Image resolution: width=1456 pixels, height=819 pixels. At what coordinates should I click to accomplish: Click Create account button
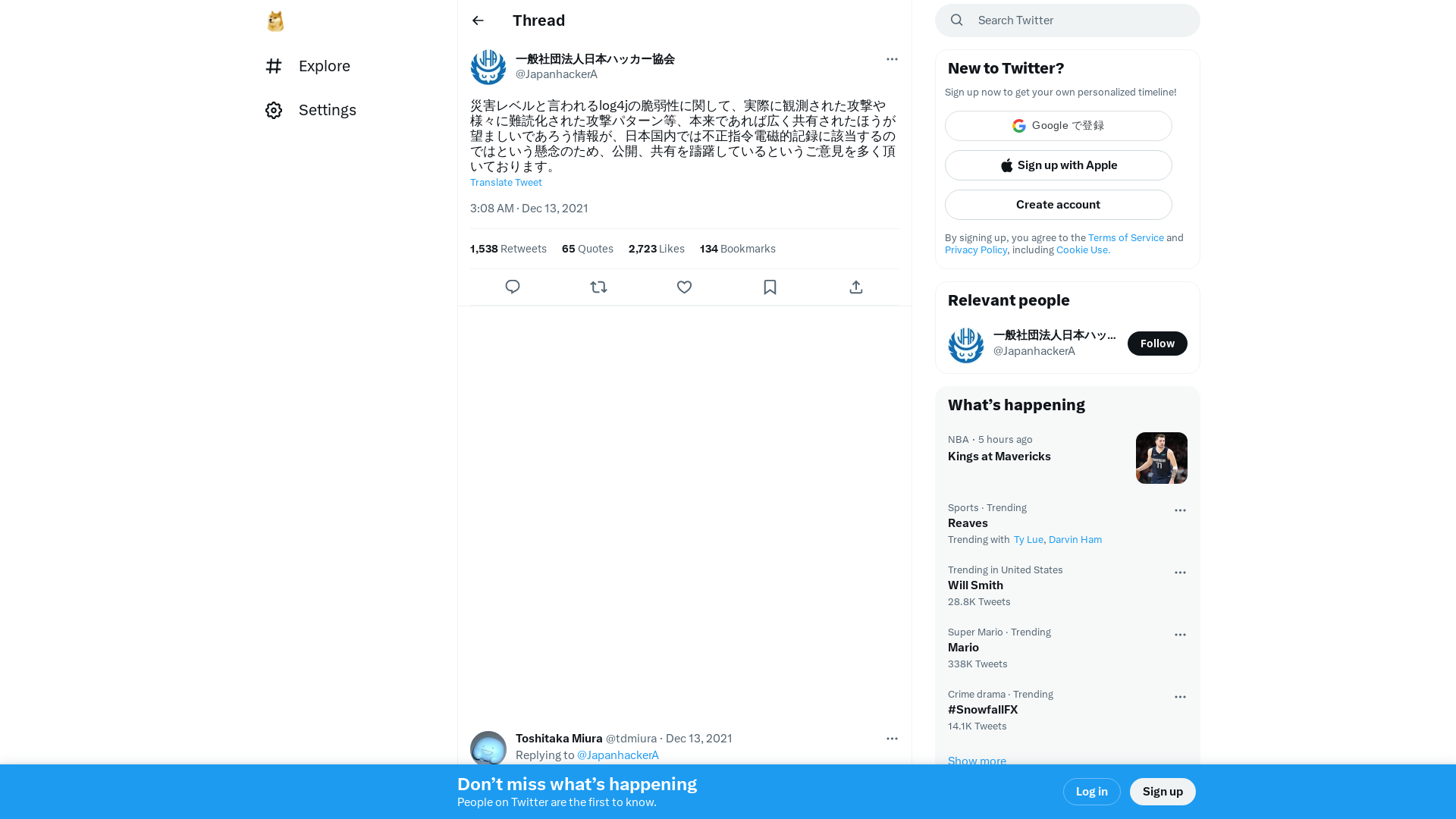coord(1059,205)
